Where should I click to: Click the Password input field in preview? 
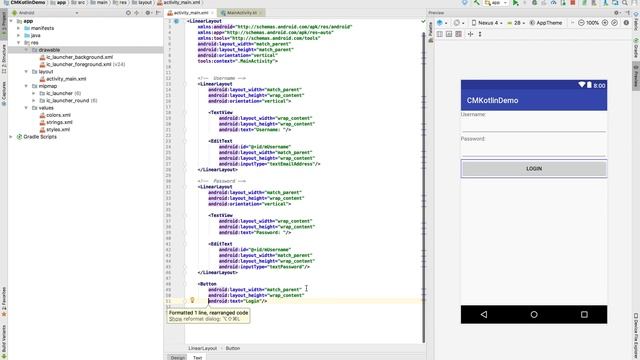[533, 149]
